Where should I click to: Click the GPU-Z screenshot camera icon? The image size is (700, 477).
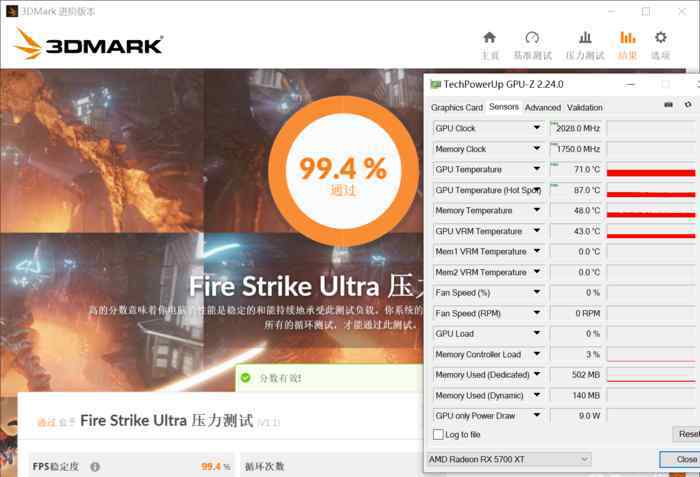pos(668,105)
